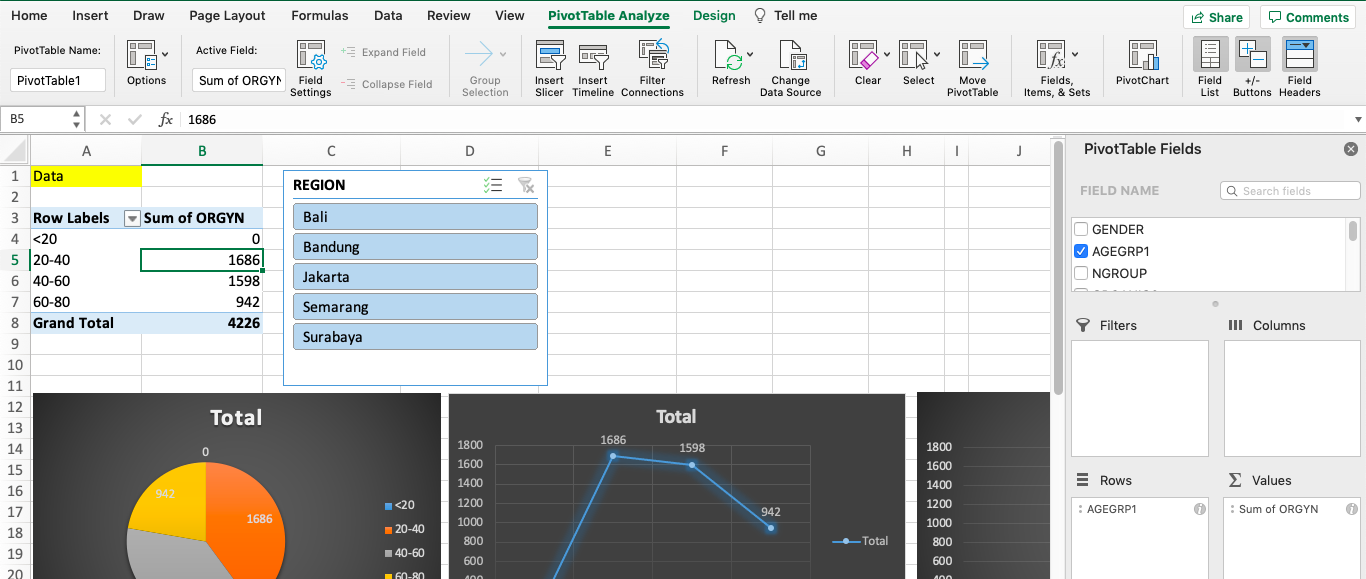Open the Select dropdown arrow
This screenshot has width=1366, height=579.
(x=936, y=55)
